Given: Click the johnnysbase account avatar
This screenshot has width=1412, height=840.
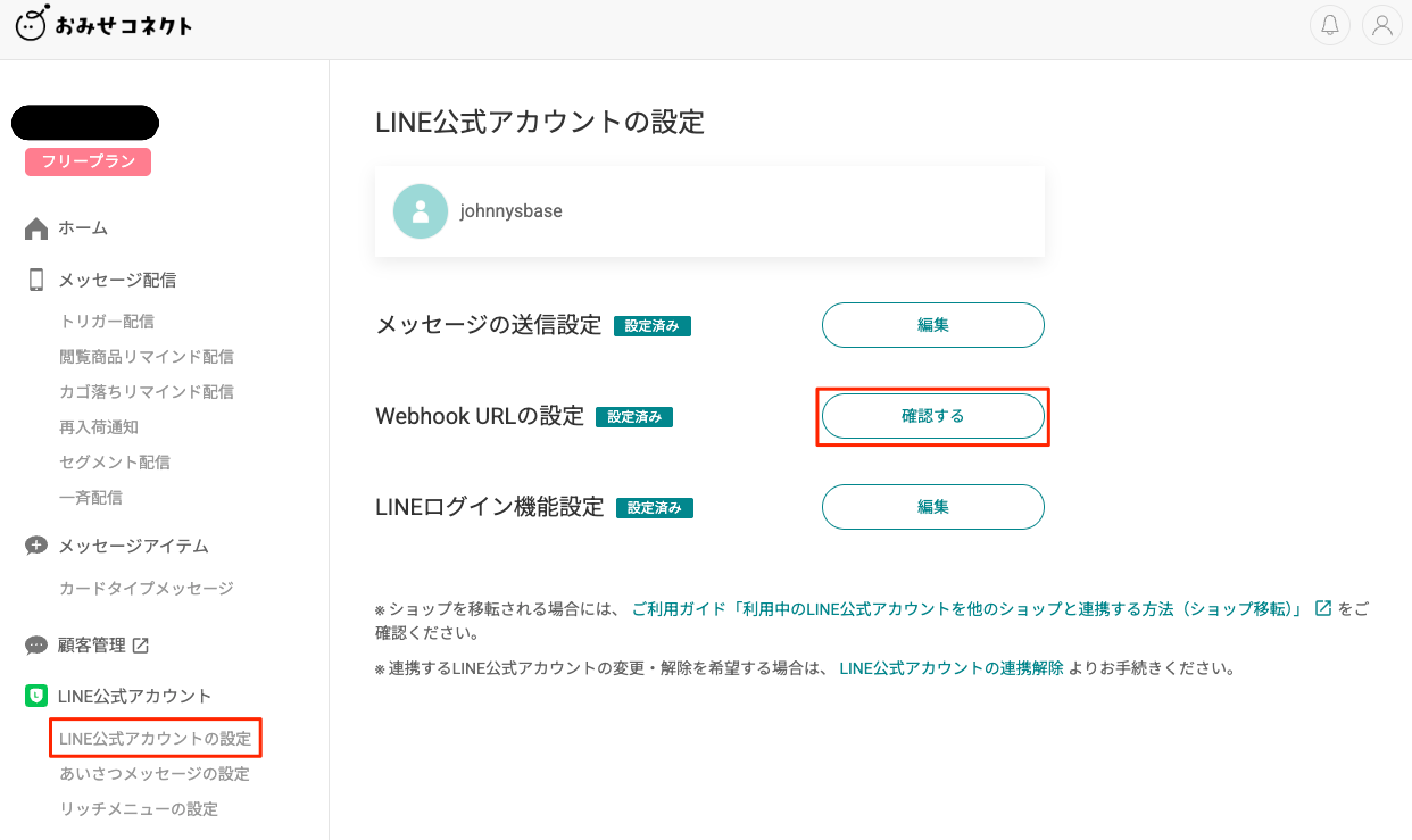Looking at the screenshot, I should (420, 211).
